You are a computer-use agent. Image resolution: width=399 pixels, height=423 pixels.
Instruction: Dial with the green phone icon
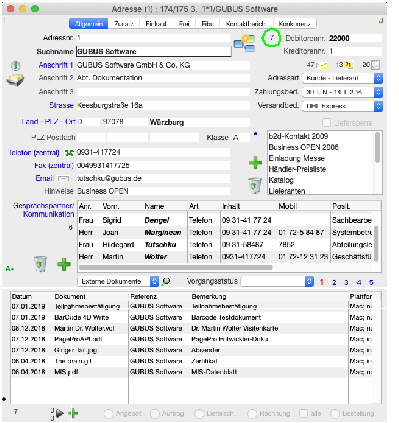coord(69,153)
